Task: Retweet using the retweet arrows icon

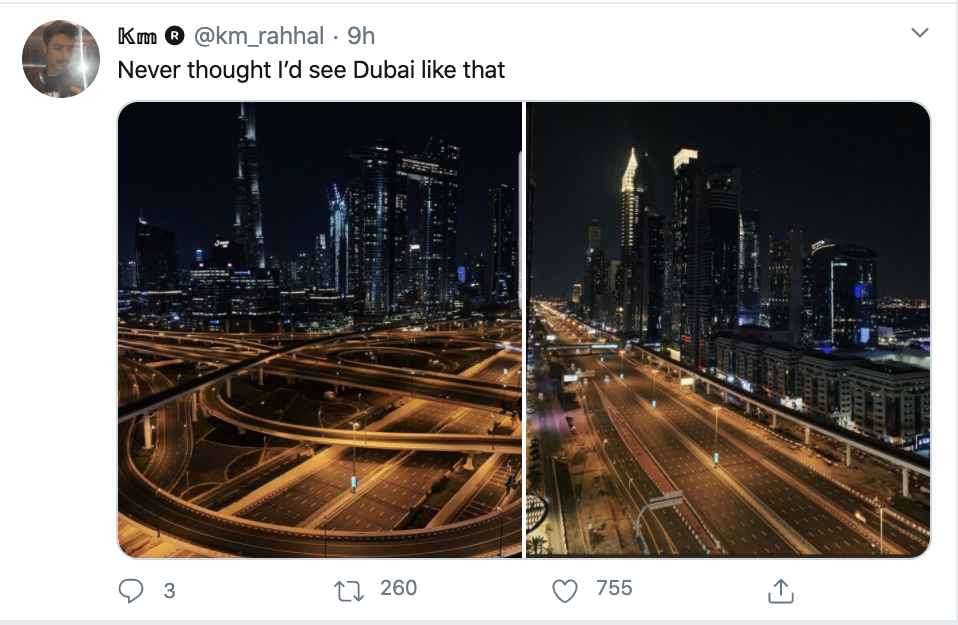Action: pyautogui.click(x=349, y=591)
